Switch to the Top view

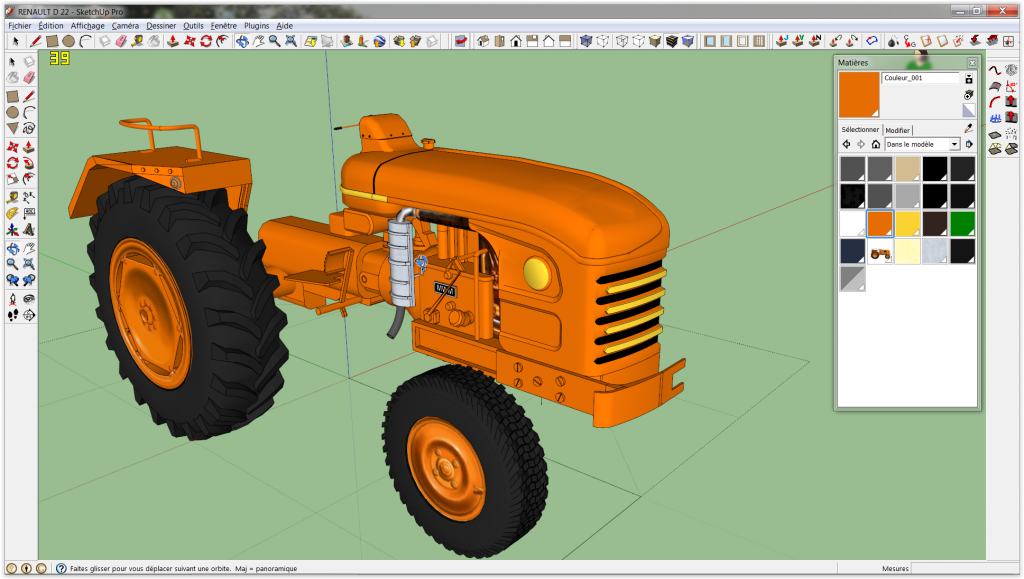[x=500, y=41]
